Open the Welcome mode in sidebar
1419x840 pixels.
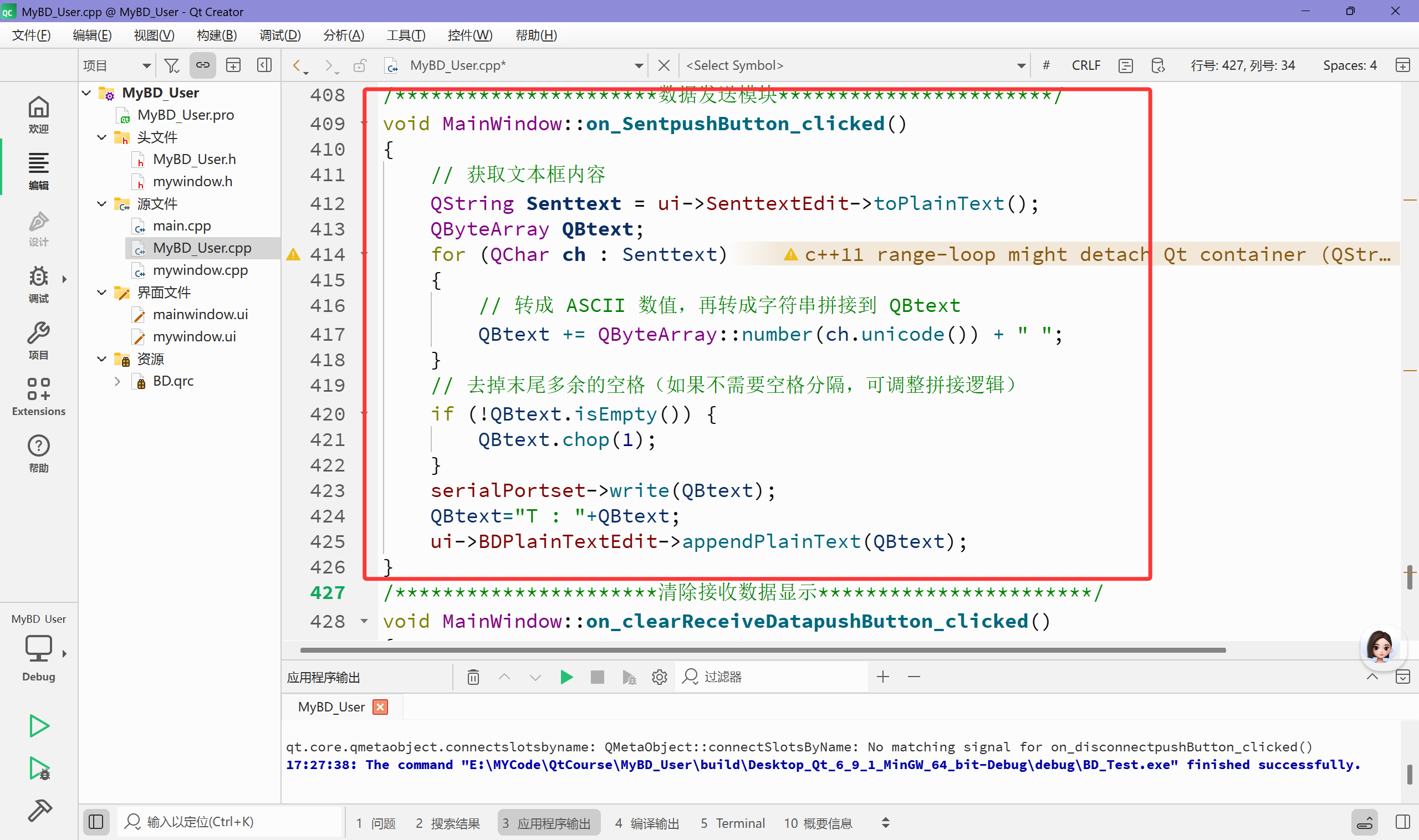pyautogui.click(x=38, y=114)
